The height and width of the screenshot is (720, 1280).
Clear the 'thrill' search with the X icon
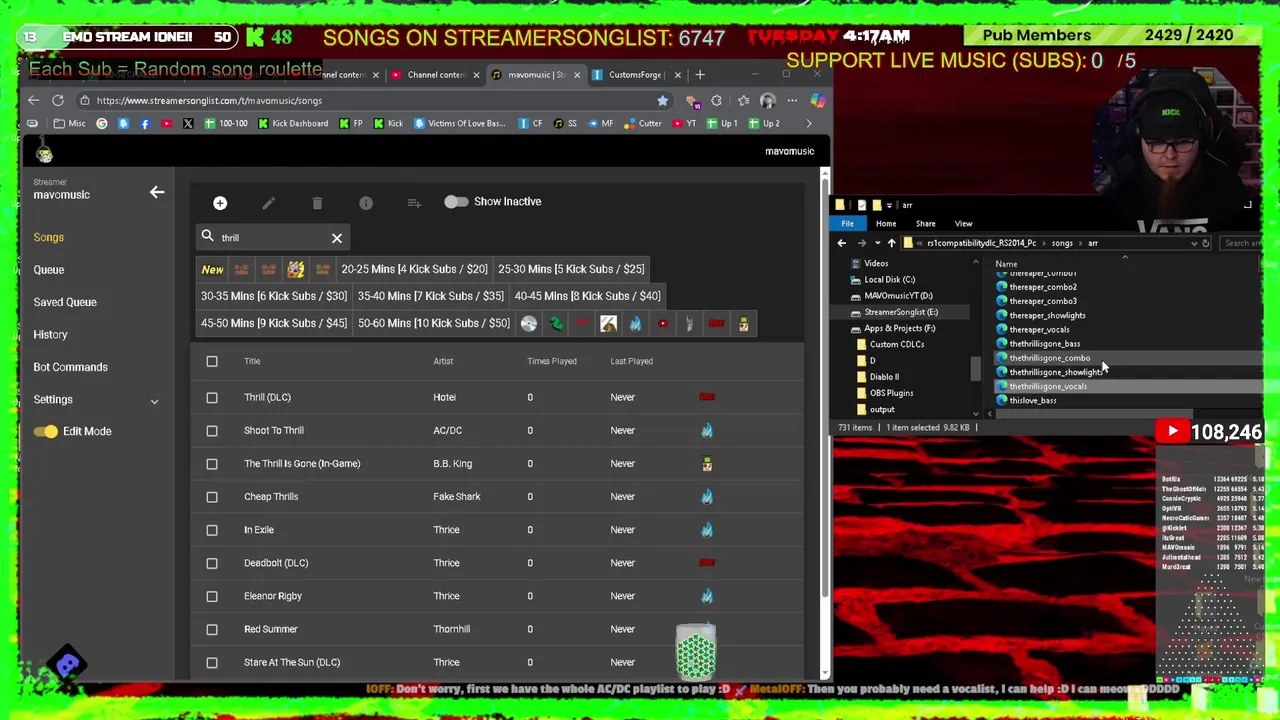[x=337, y=238]
